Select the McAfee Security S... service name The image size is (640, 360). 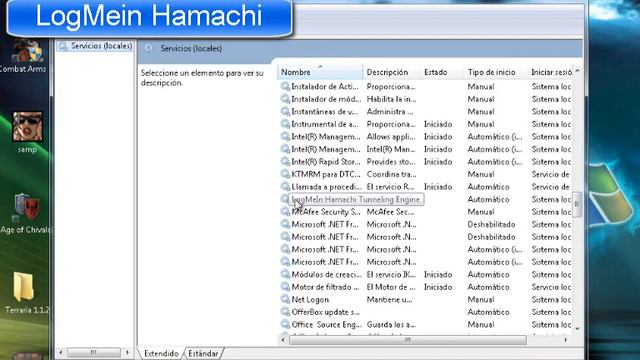(x=326, y=212)
